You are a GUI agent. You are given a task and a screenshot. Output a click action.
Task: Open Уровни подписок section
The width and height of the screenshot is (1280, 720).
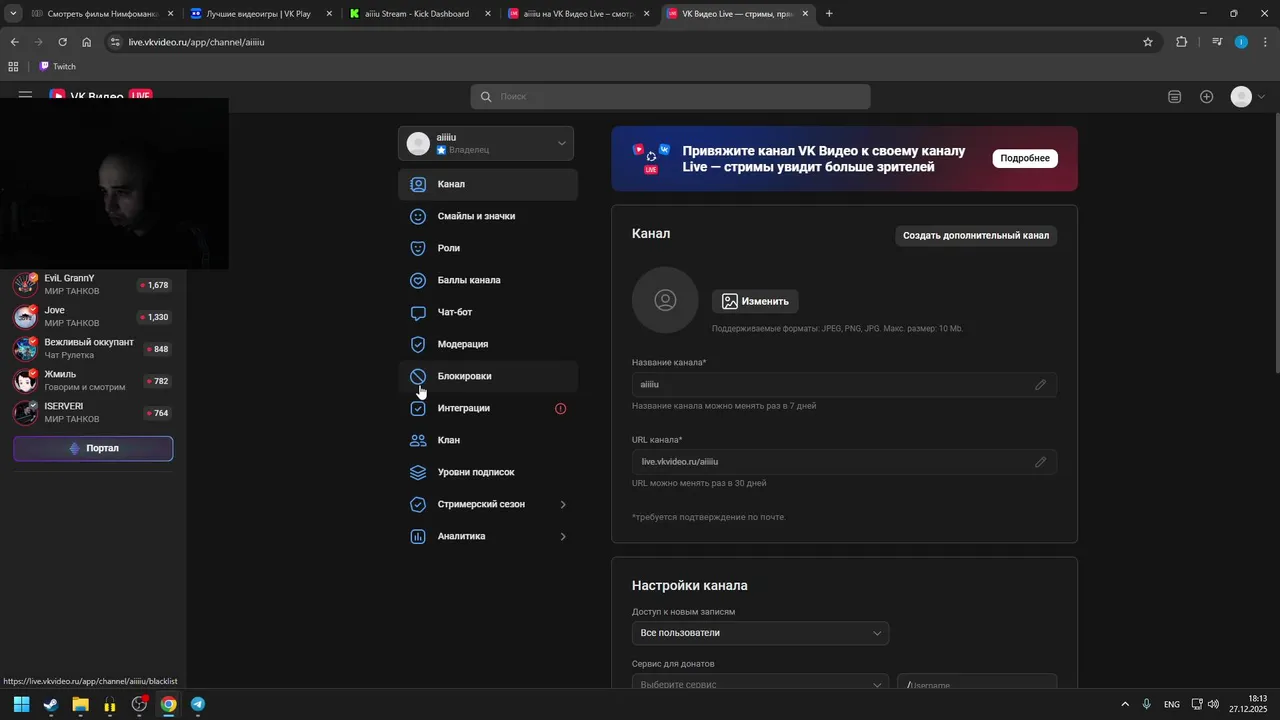[488, 472]
